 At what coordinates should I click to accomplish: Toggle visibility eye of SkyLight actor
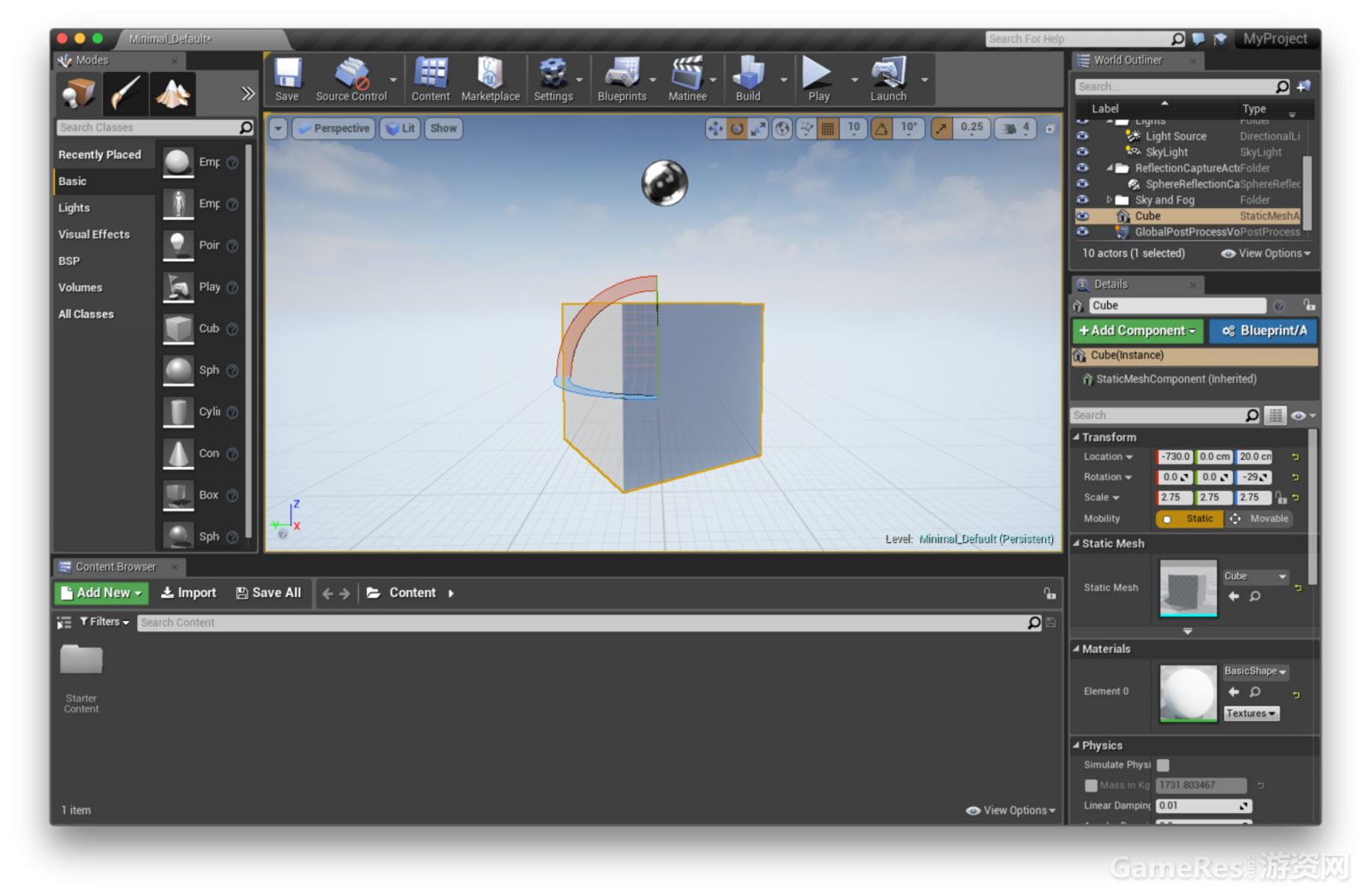tap(1082, 152)
